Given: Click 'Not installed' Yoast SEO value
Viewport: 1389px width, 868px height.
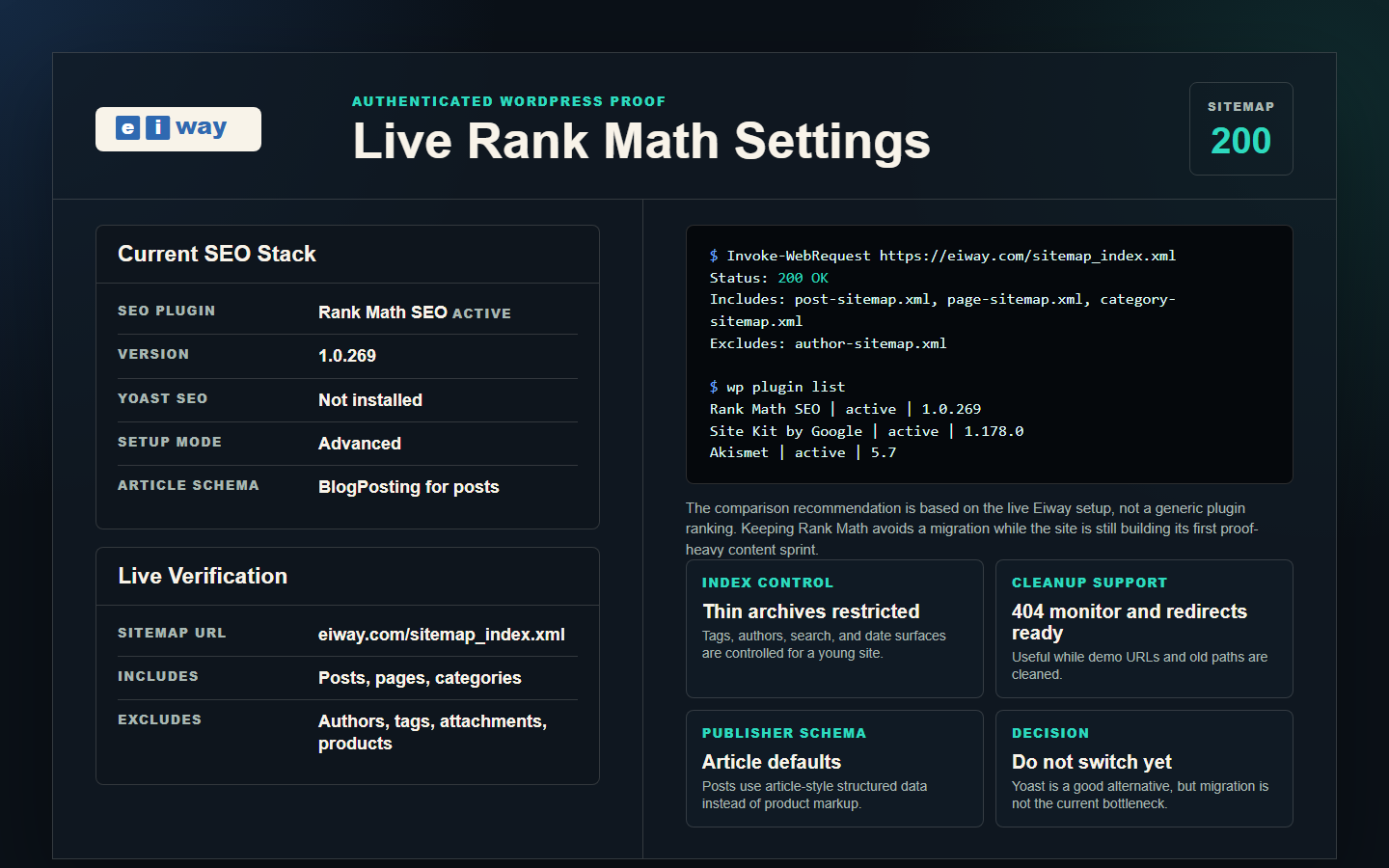Looking at the screenshot, I should [370, 400].
